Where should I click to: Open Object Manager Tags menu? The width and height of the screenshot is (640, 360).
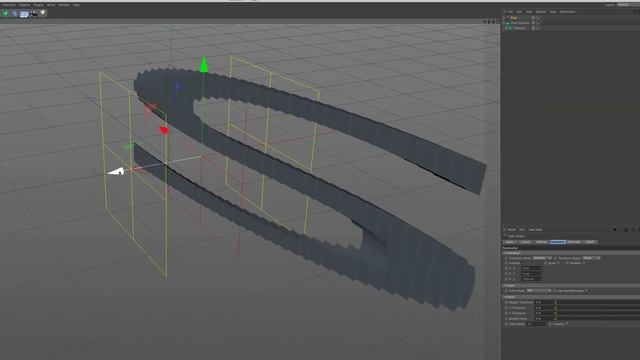click(x=553, y=12)
